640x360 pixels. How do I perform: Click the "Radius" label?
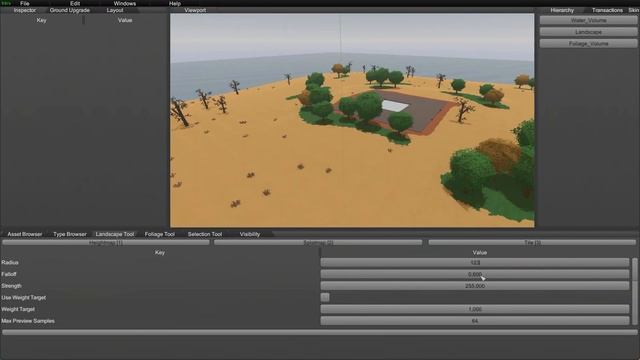point(10,262)
